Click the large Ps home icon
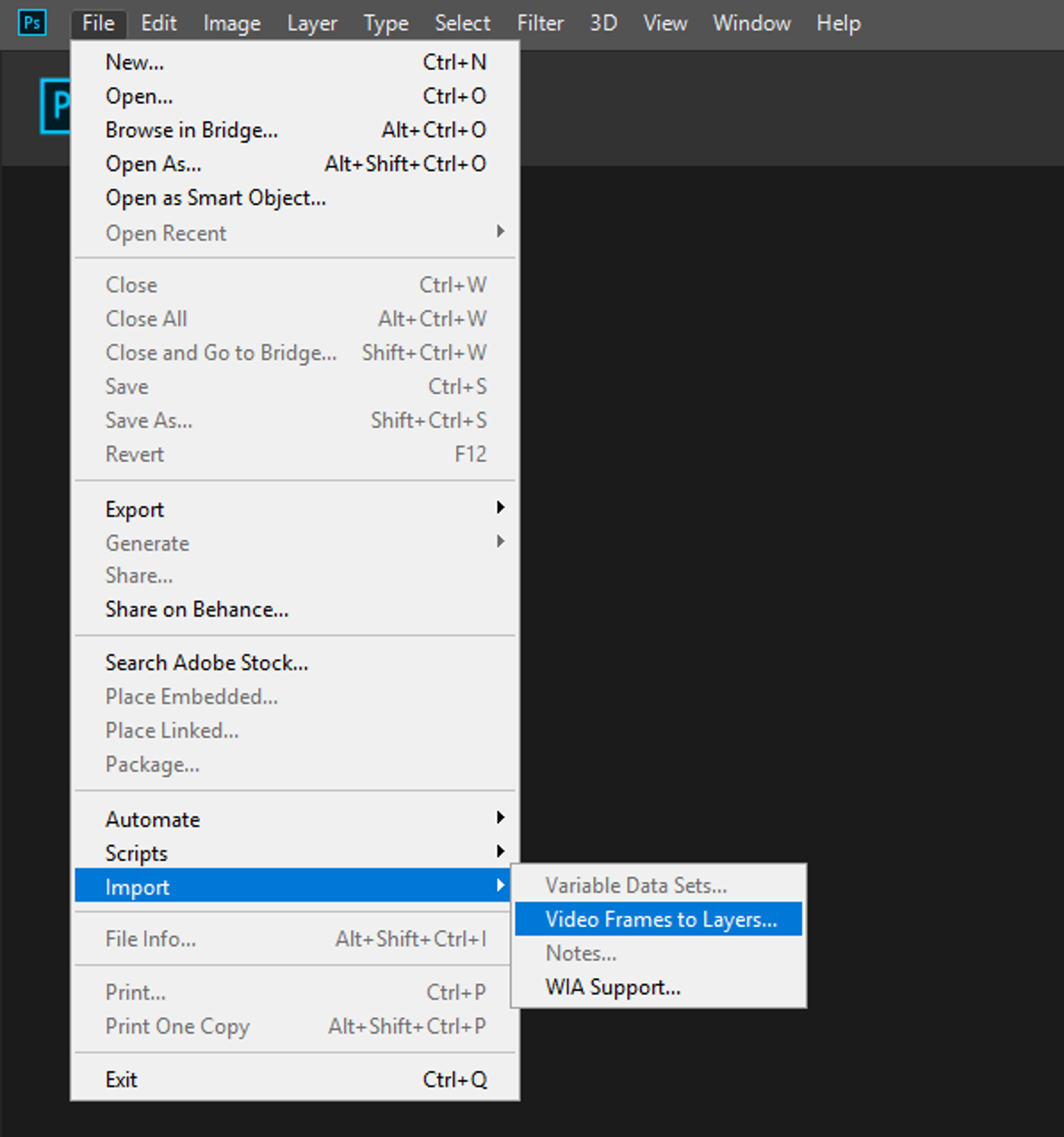1064x1137 pixels. click(x=55, y=106)
